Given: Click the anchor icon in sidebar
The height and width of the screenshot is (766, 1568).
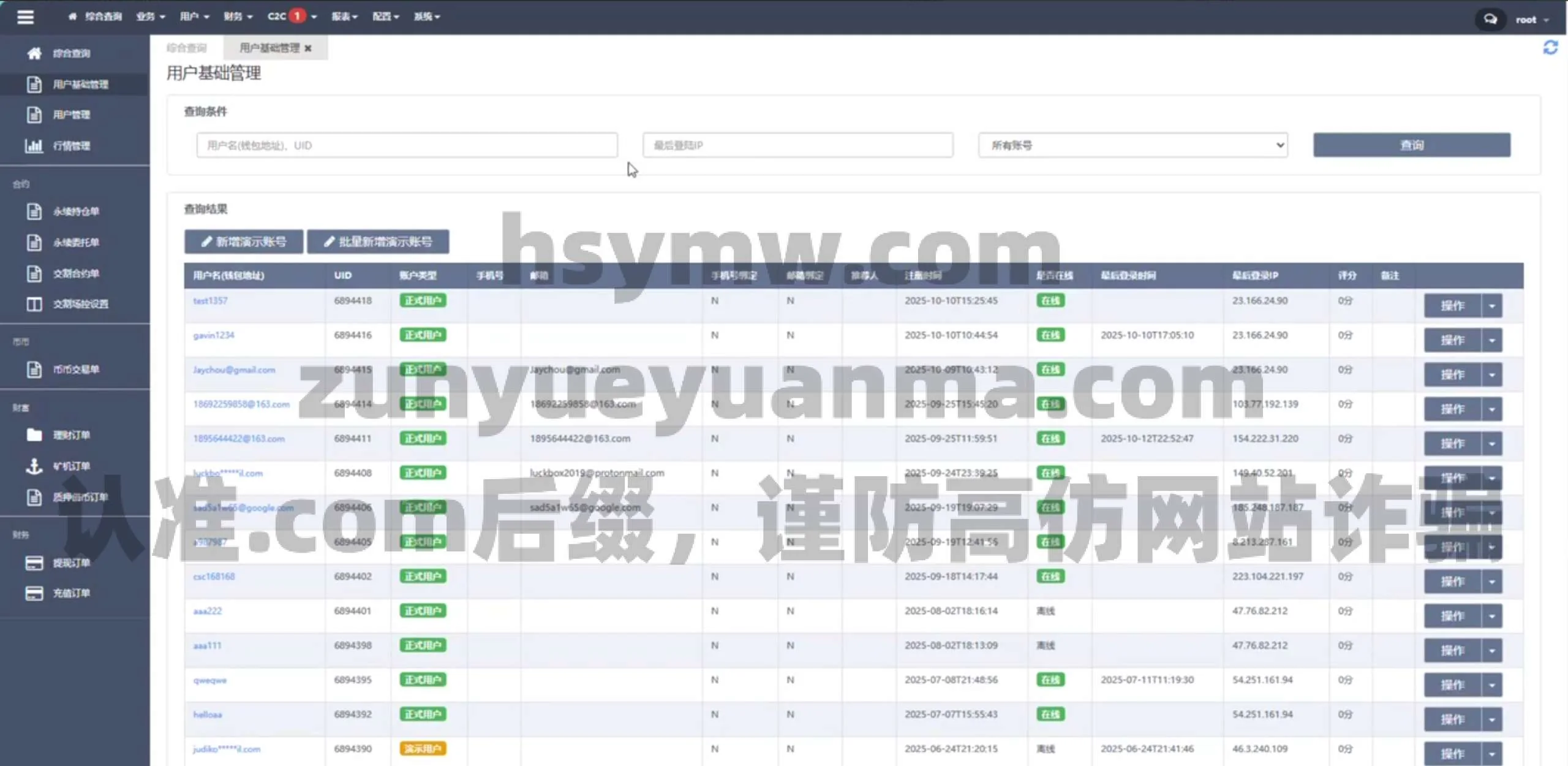Looking at the screenshot, I should [34, 466].
